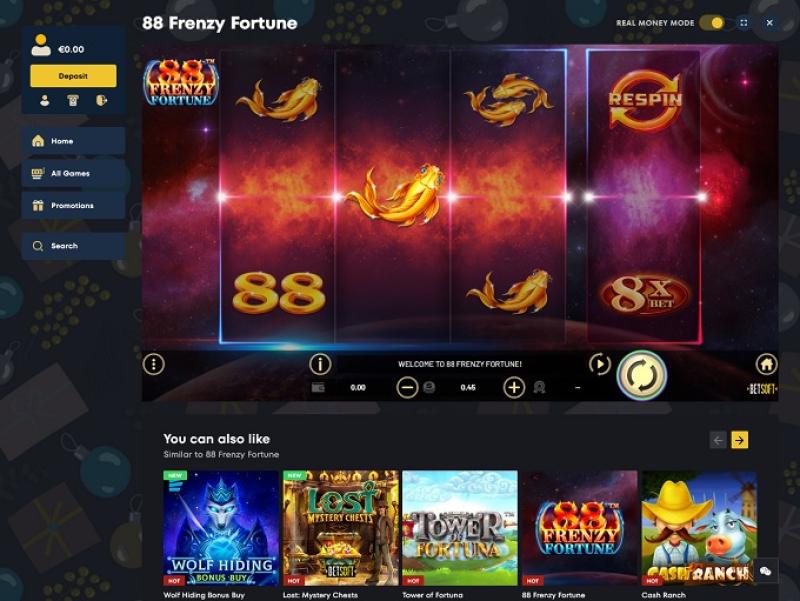
Task: Open the user profile icon under Deposit
Action: [45, 101]
